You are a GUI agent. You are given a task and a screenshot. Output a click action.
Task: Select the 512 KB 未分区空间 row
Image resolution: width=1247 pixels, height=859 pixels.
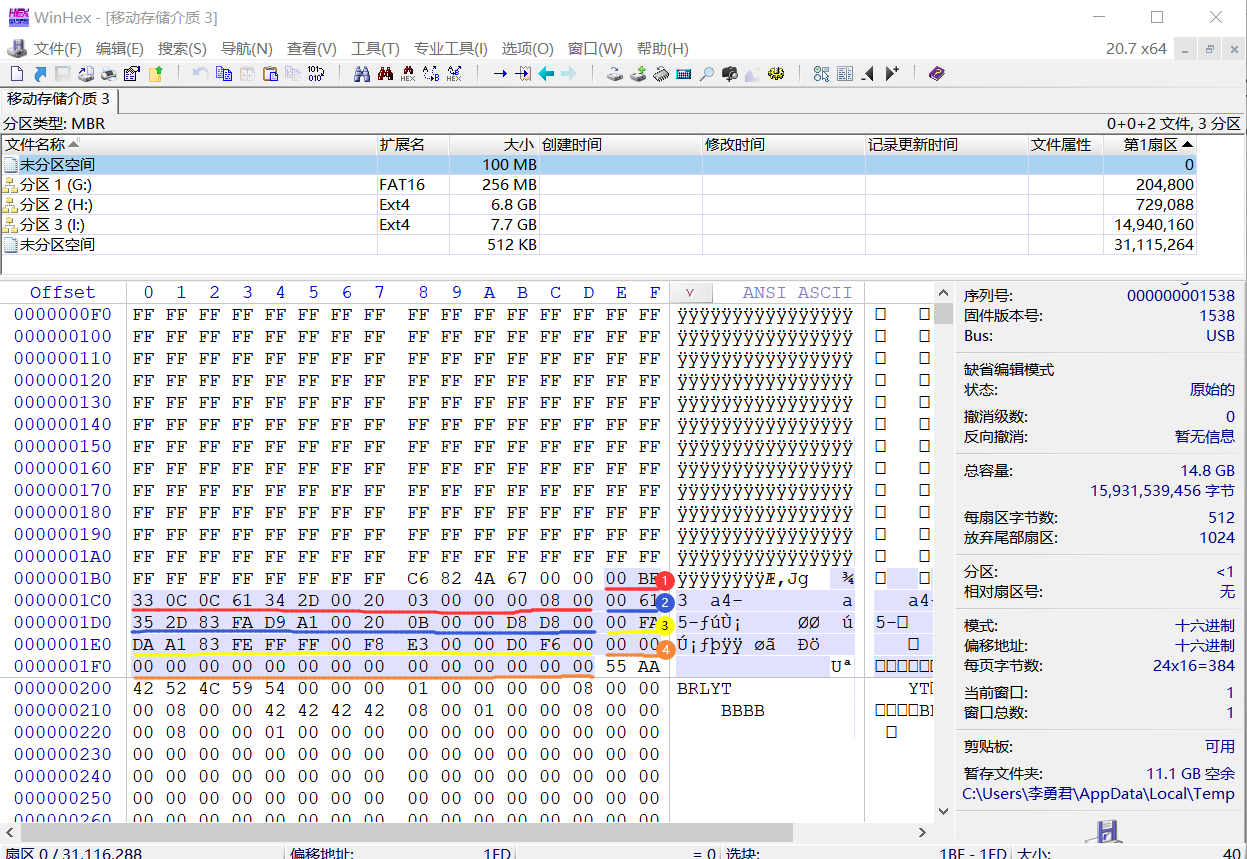[598, 245]
